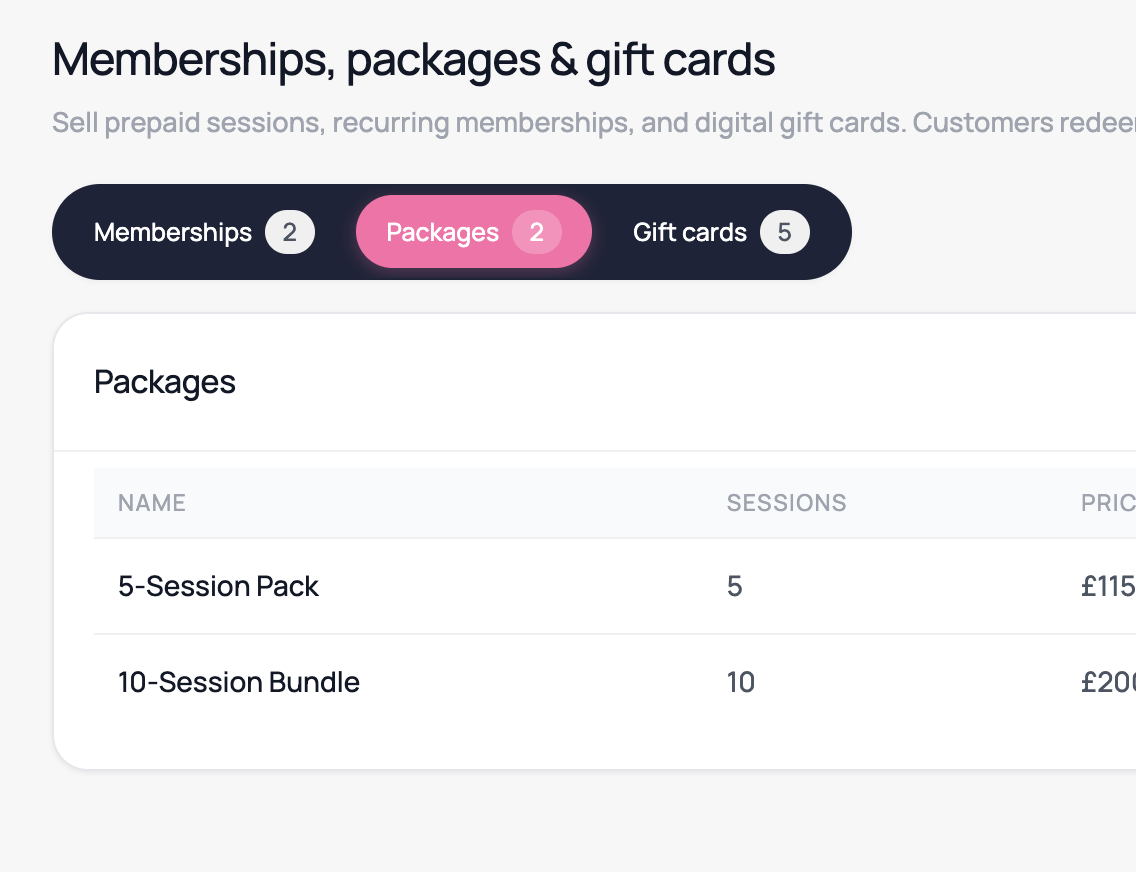Open the Gift cards tab
This screenshot has width=1136, height=872.
pos(722,232)
